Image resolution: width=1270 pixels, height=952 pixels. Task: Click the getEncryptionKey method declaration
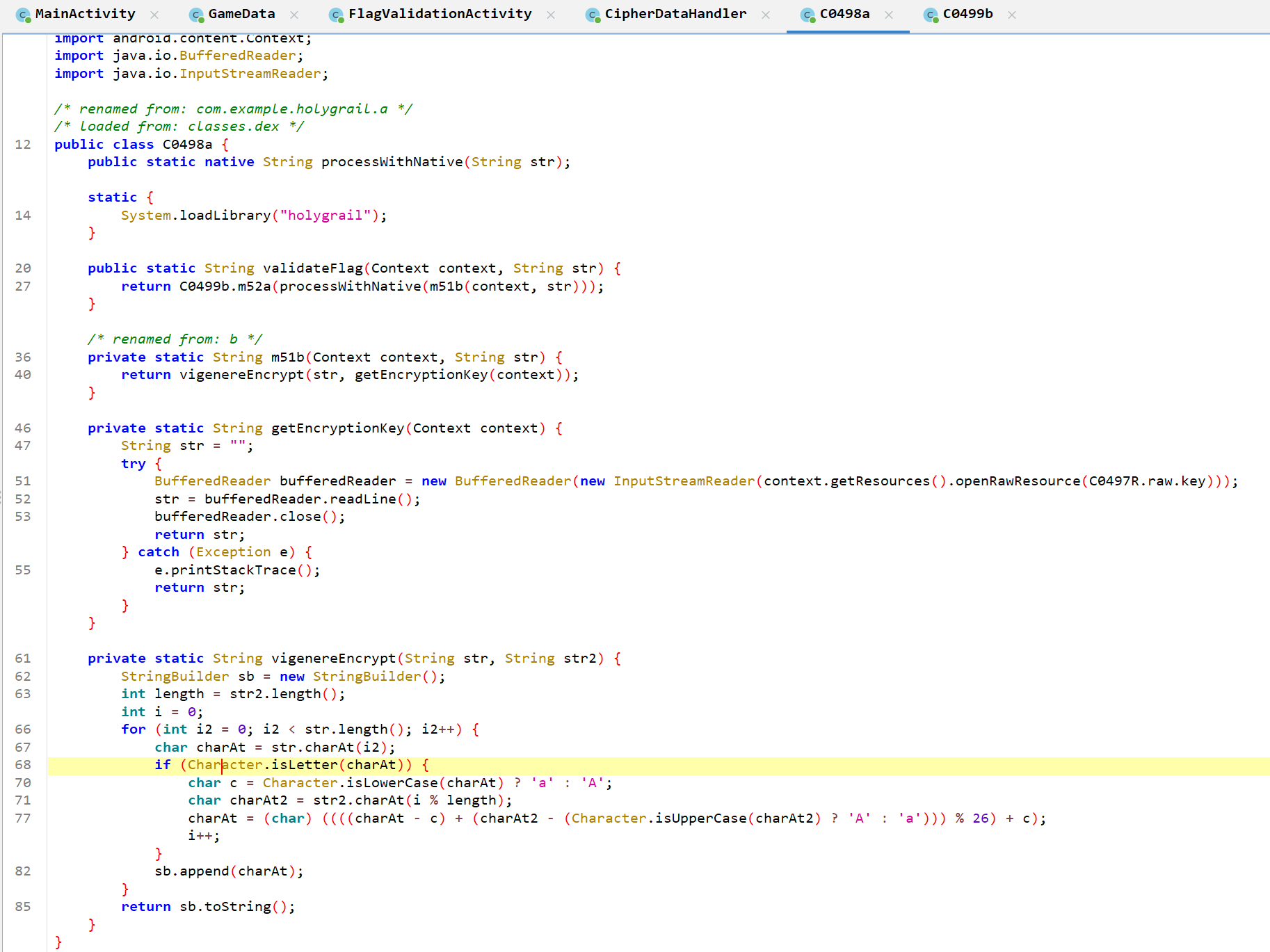click(x=338, y=428)
